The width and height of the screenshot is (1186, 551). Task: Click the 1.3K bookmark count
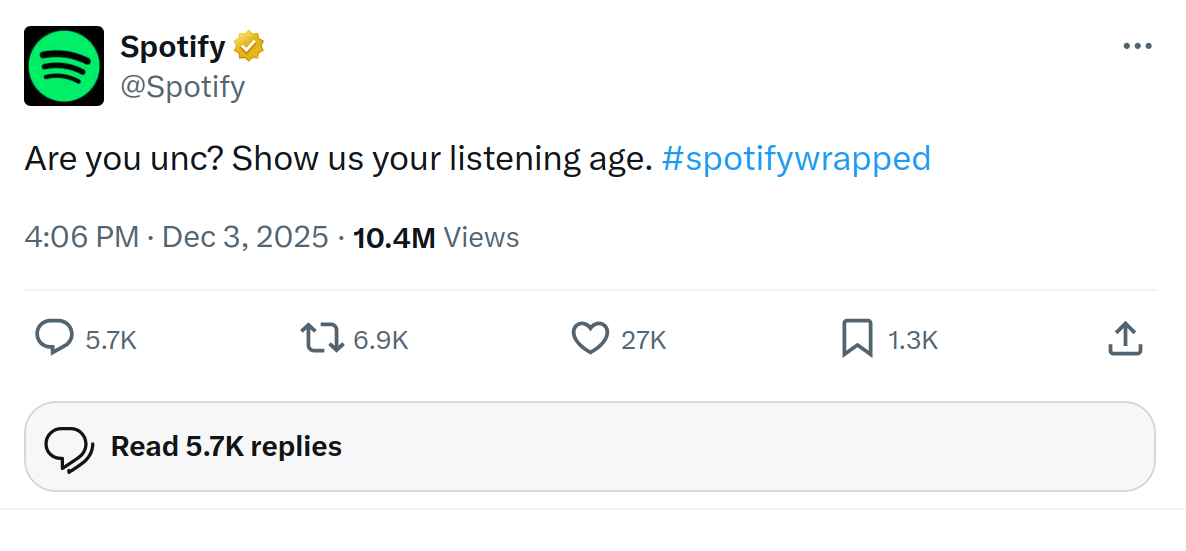click(x=913, y=340)
